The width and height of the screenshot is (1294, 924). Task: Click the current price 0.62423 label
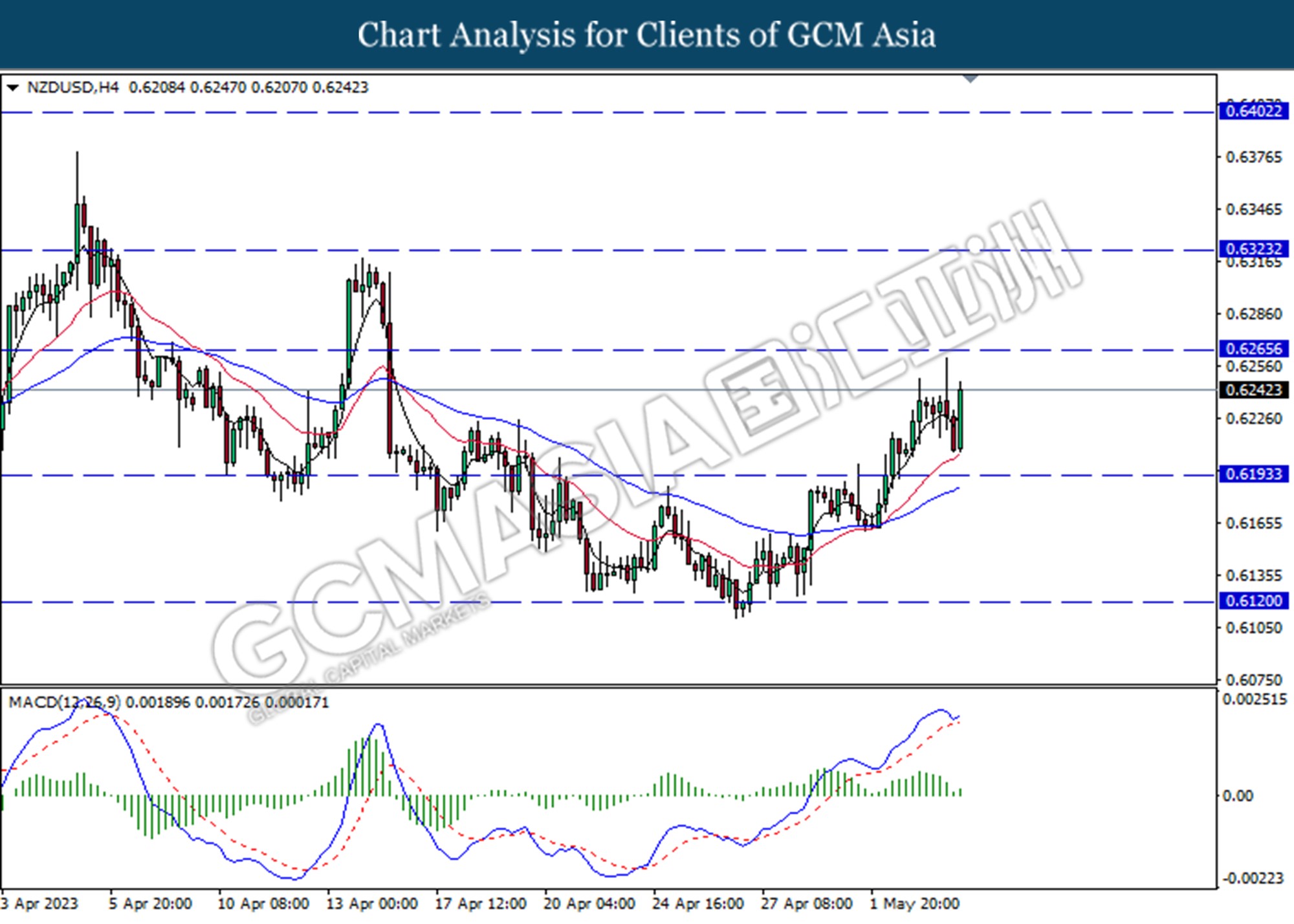point(1254,390)
